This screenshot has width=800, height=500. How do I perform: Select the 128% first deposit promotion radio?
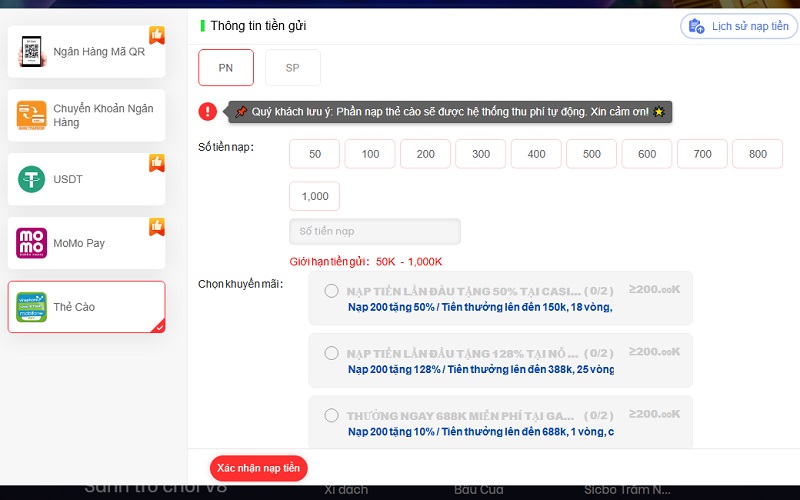[331, 353]
